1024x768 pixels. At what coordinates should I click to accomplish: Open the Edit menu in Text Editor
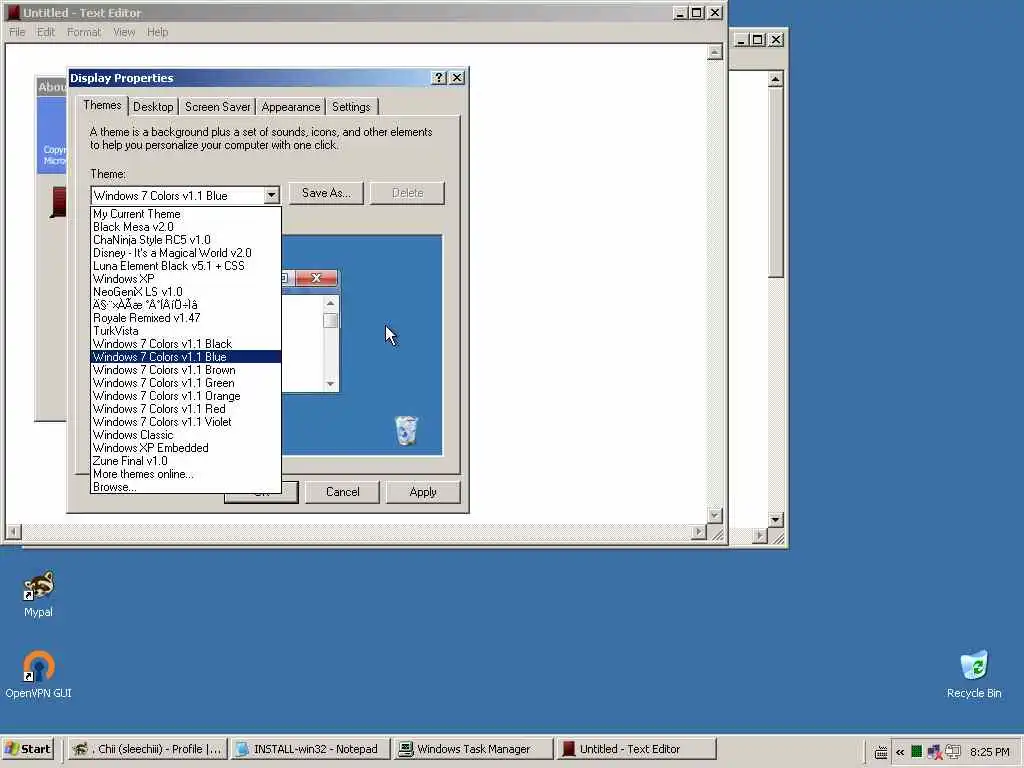pyautogui.click(x=46, y=32)
